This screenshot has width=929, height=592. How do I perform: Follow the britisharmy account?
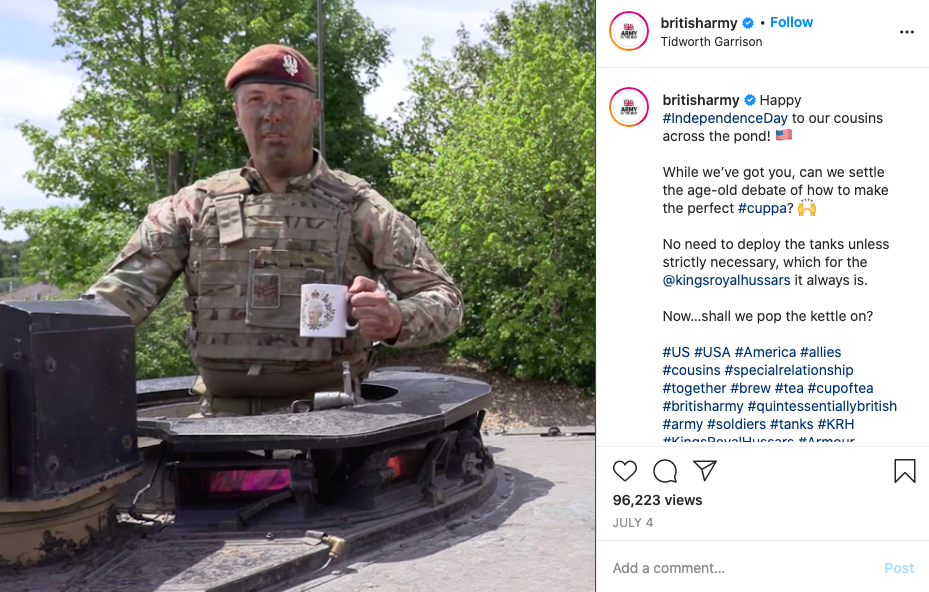[x=791, y=23]
